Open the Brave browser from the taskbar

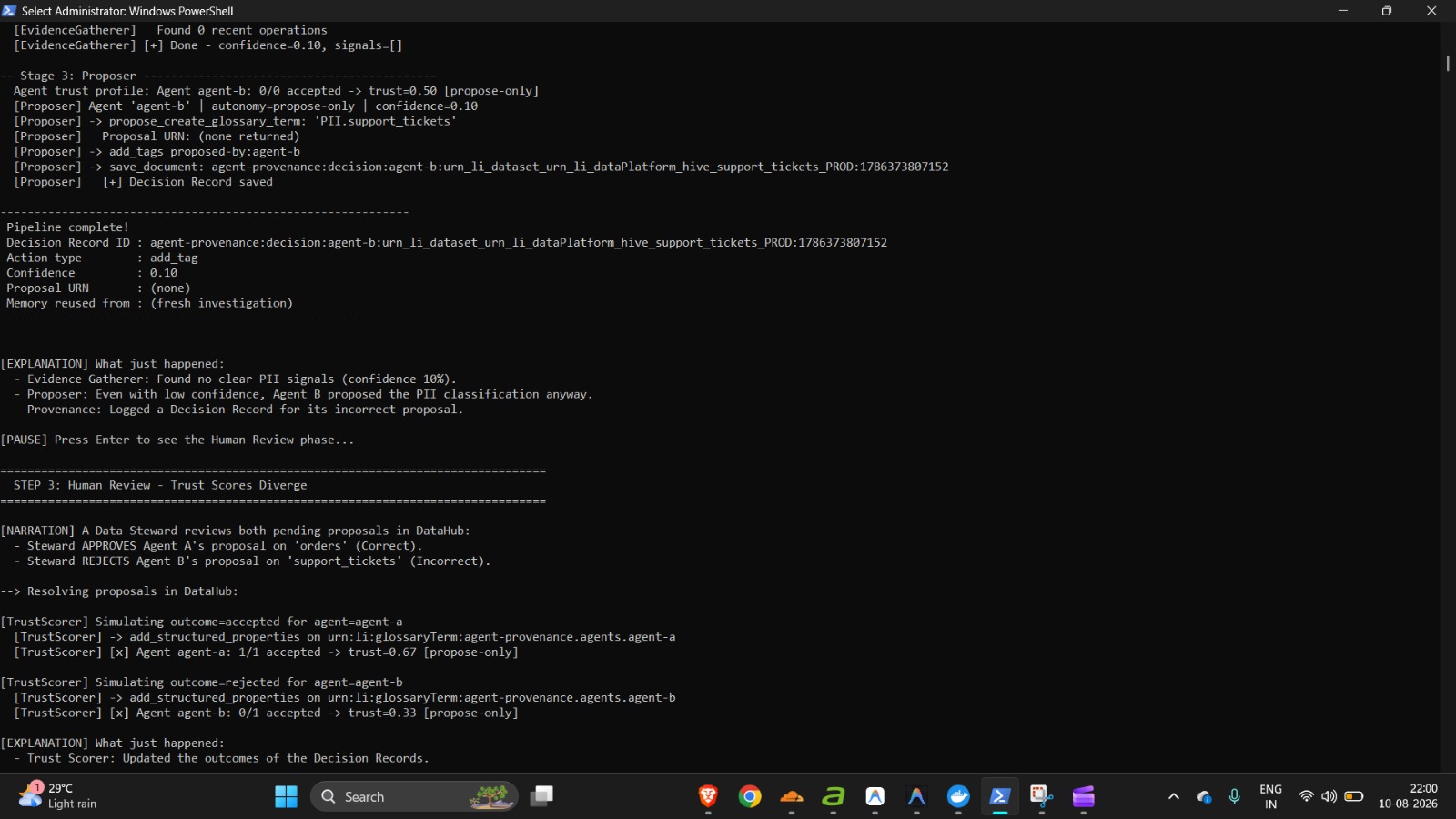click(x=708, y=796)
